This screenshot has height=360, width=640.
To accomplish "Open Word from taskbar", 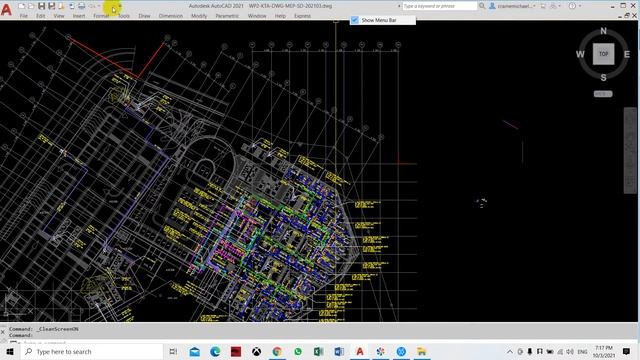I will point(339,351).
